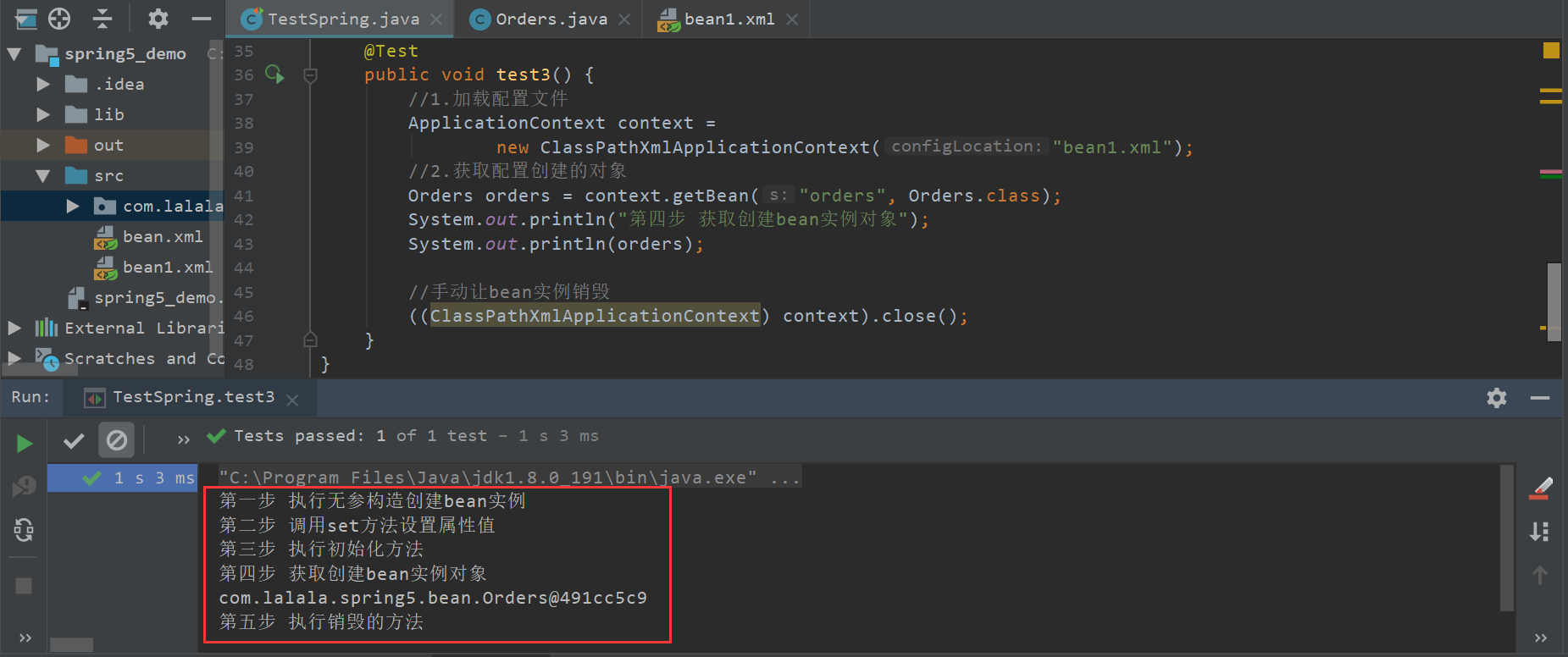Close the Orders.java tab
This screenshot has width=1568, height=657.
click(x=624, y=19)
